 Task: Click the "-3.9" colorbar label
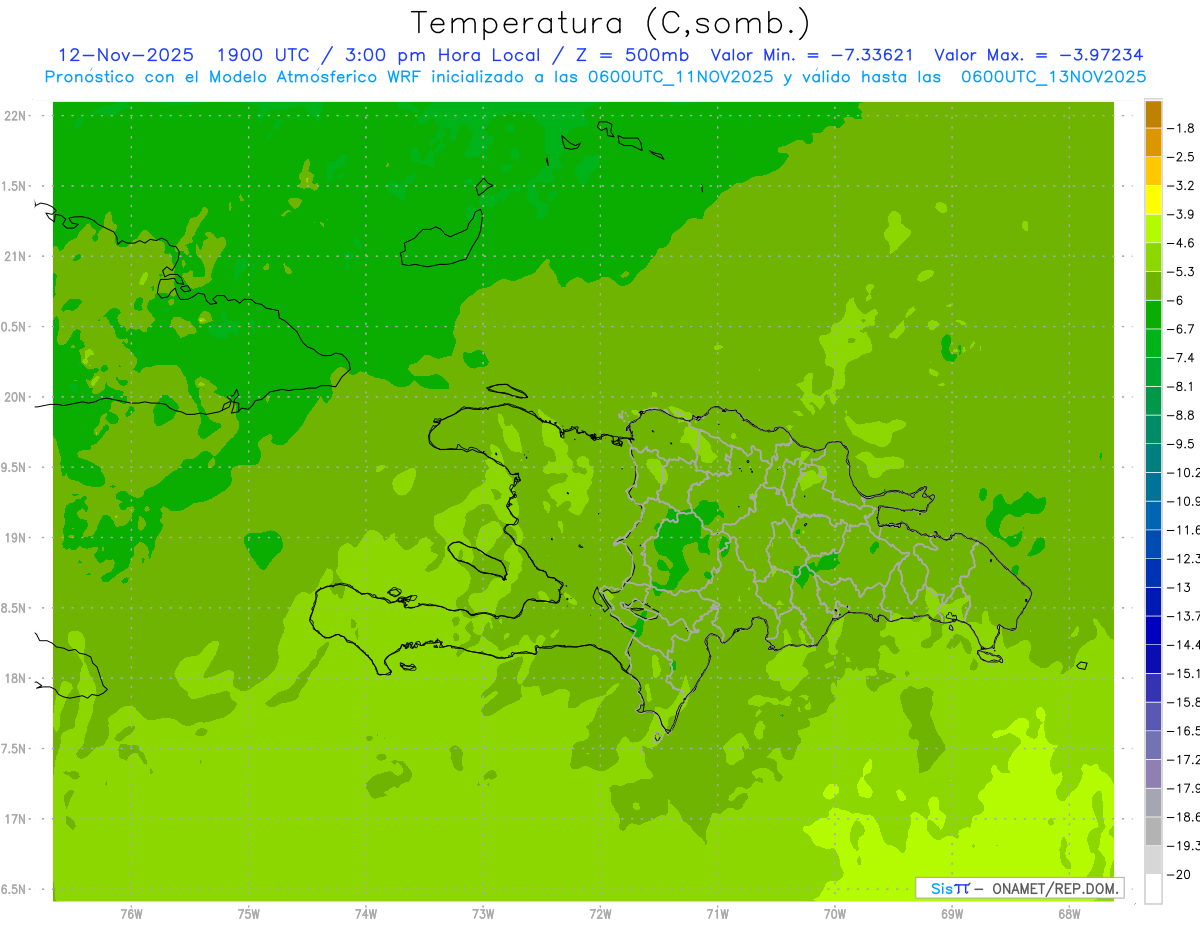(1182, 214)
